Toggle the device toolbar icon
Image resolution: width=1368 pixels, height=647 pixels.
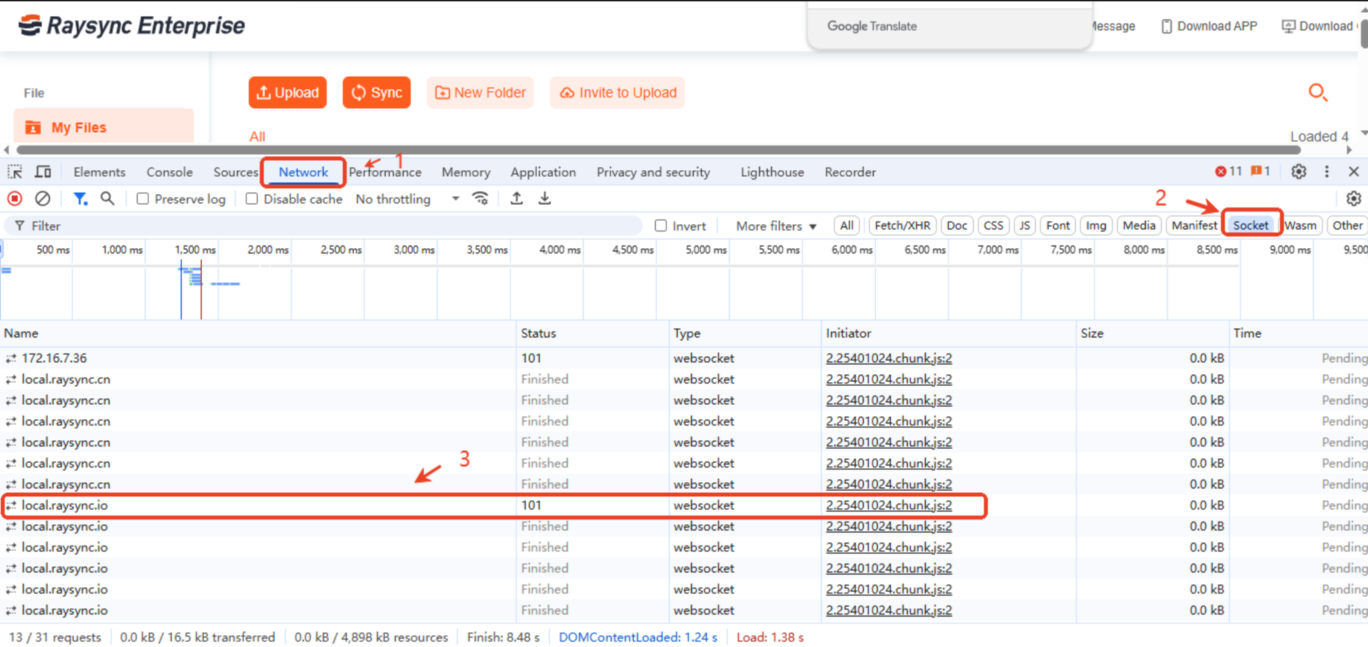43,172
